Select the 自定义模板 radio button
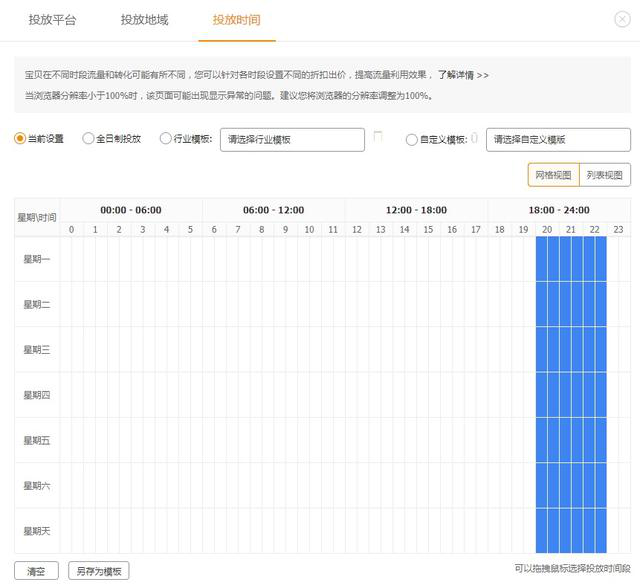Viewport: 640px width, 588px height. click(411, 140)
